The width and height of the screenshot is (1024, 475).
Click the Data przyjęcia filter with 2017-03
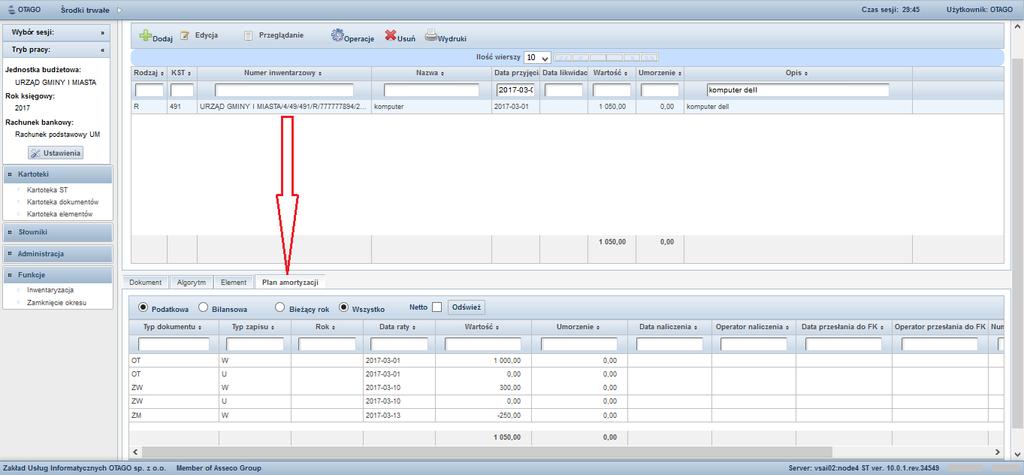pyautogui.click(x=515, y=90)
